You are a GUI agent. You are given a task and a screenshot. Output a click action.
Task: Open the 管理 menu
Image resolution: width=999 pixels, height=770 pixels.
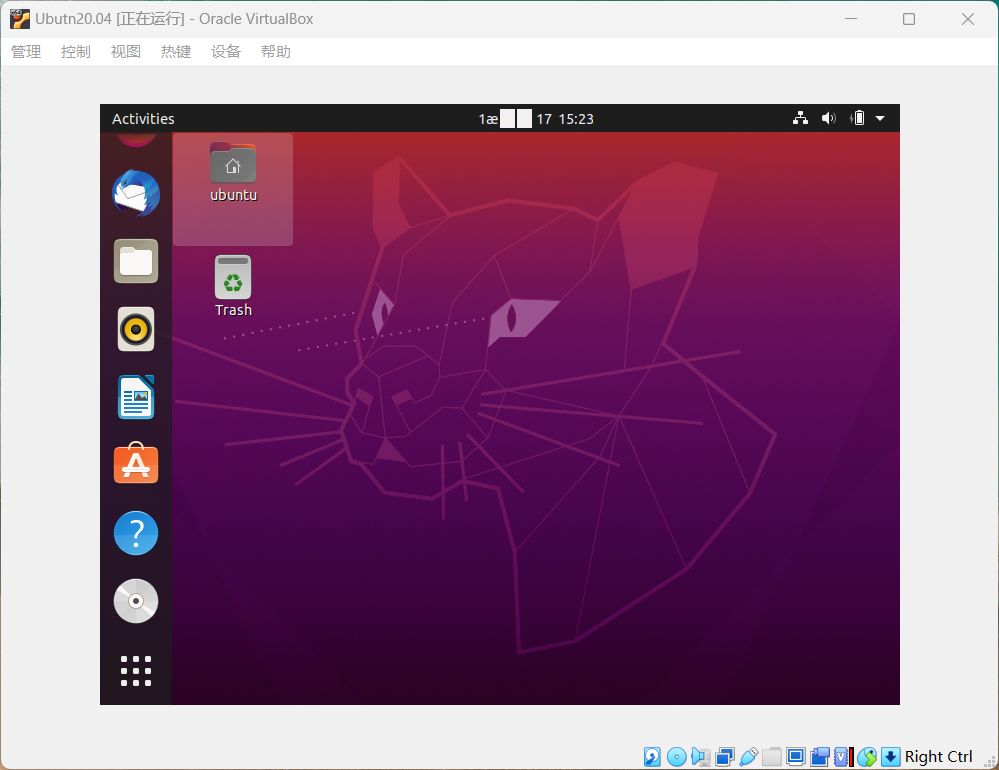click(26, 52)
